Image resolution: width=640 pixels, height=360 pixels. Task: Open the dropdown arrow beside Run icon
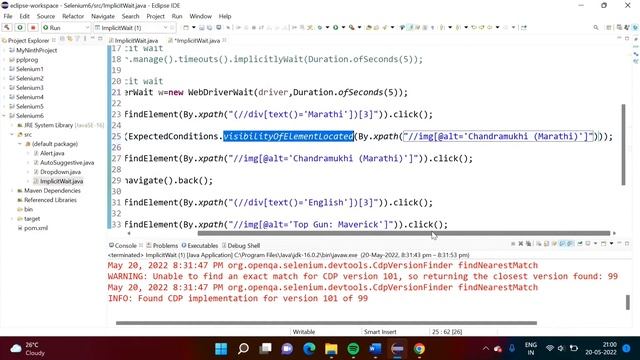tap(344, 27)
